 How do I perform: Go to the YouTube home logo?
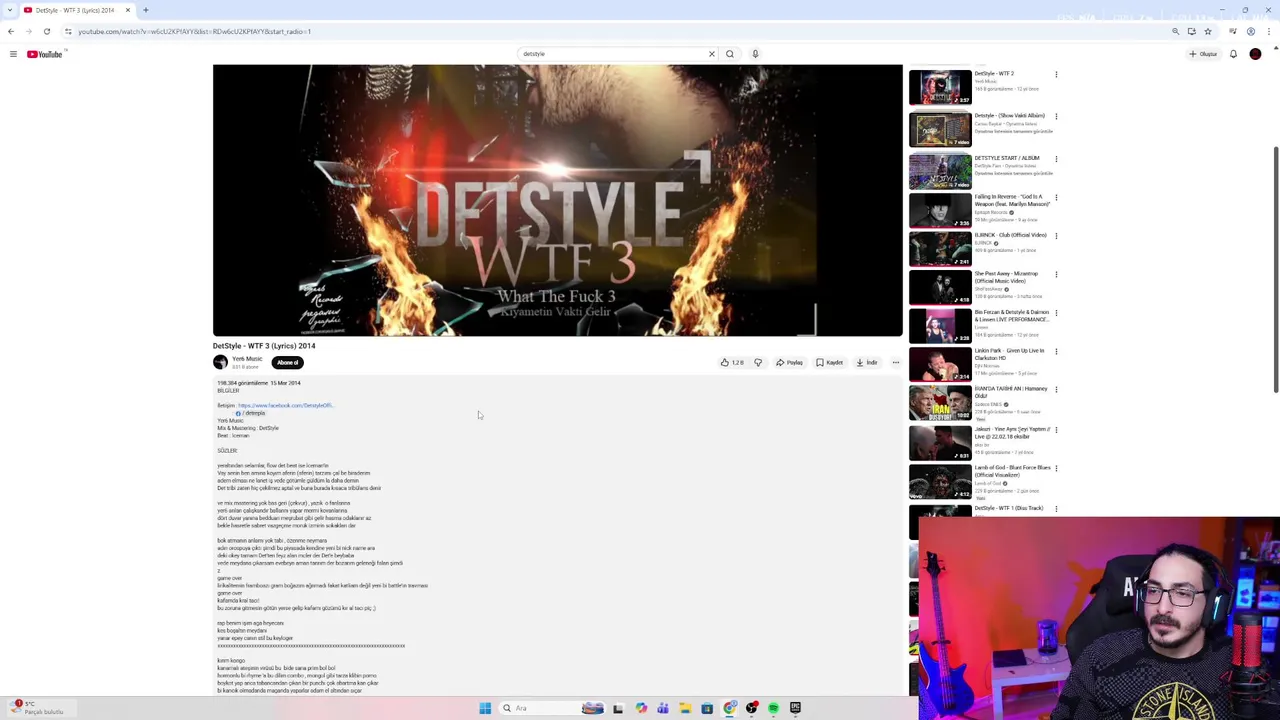click(x=45, y=54)
